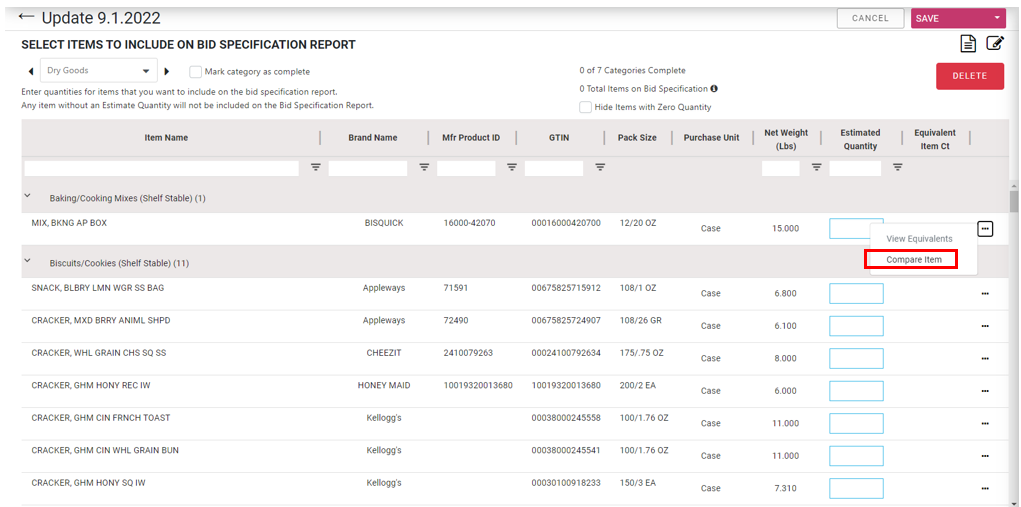The height and width of the screenshot is (507, 1021).
Task: Click the edit pencil icon
Action: tap(995, 44)
